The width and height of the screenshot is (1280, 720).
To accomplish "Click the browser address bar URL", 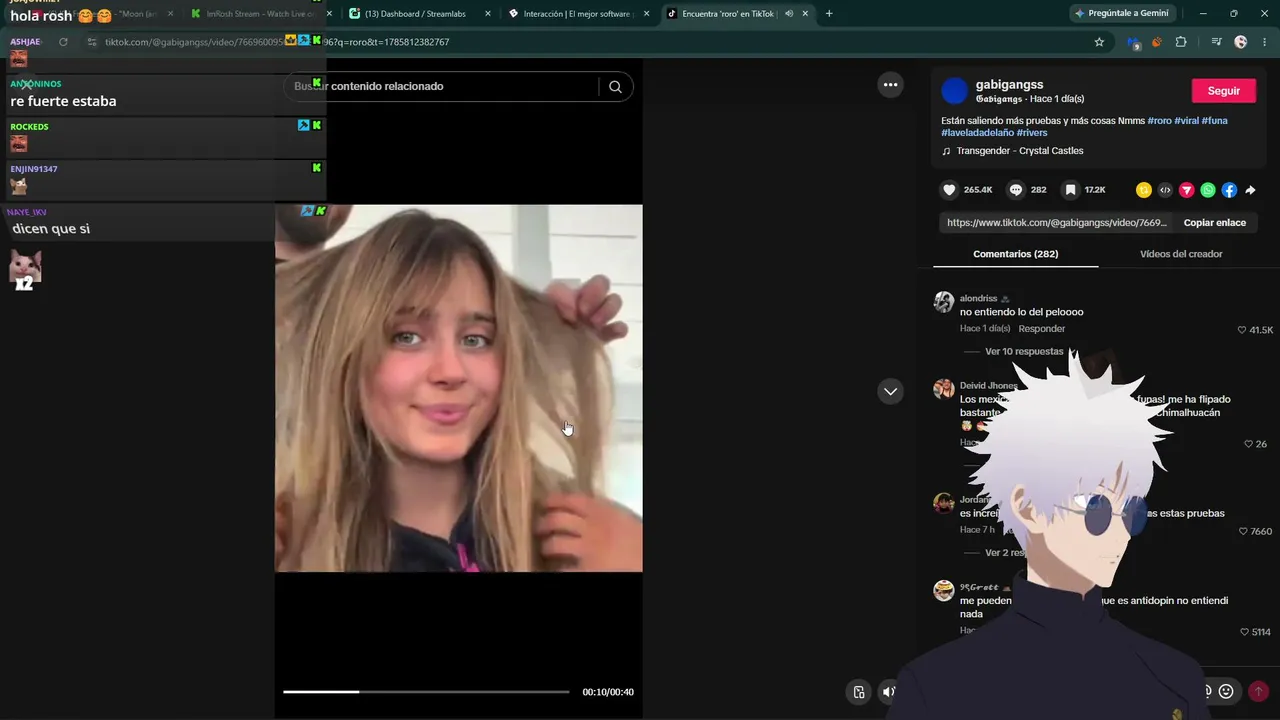I will click(580, 42).
